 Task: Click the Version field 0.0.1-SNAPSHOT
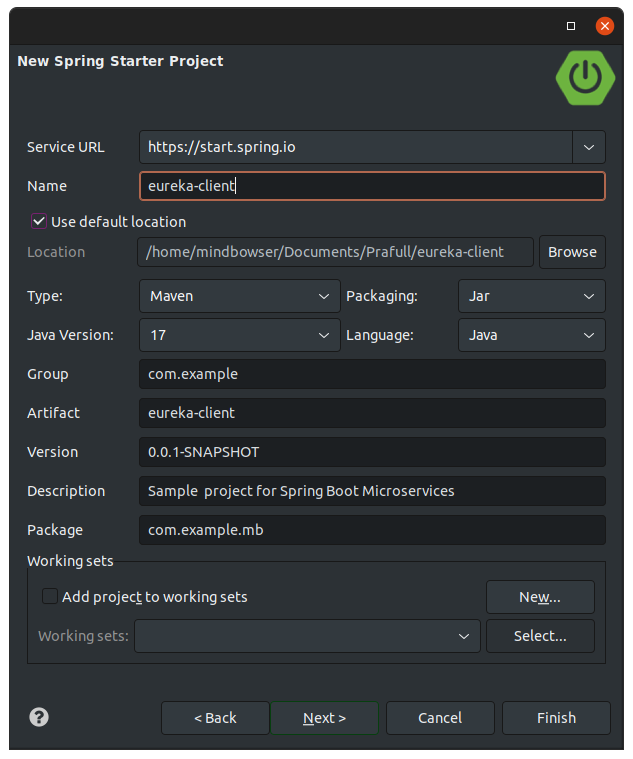(x=372, y=452)
